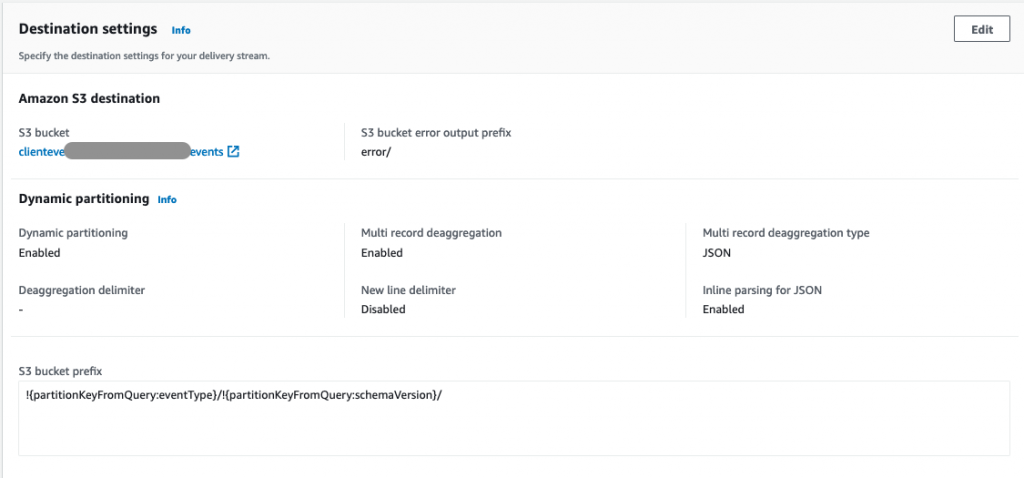
Task: Select the JSON deaggregation type value
Action: [x=716, y=253]
